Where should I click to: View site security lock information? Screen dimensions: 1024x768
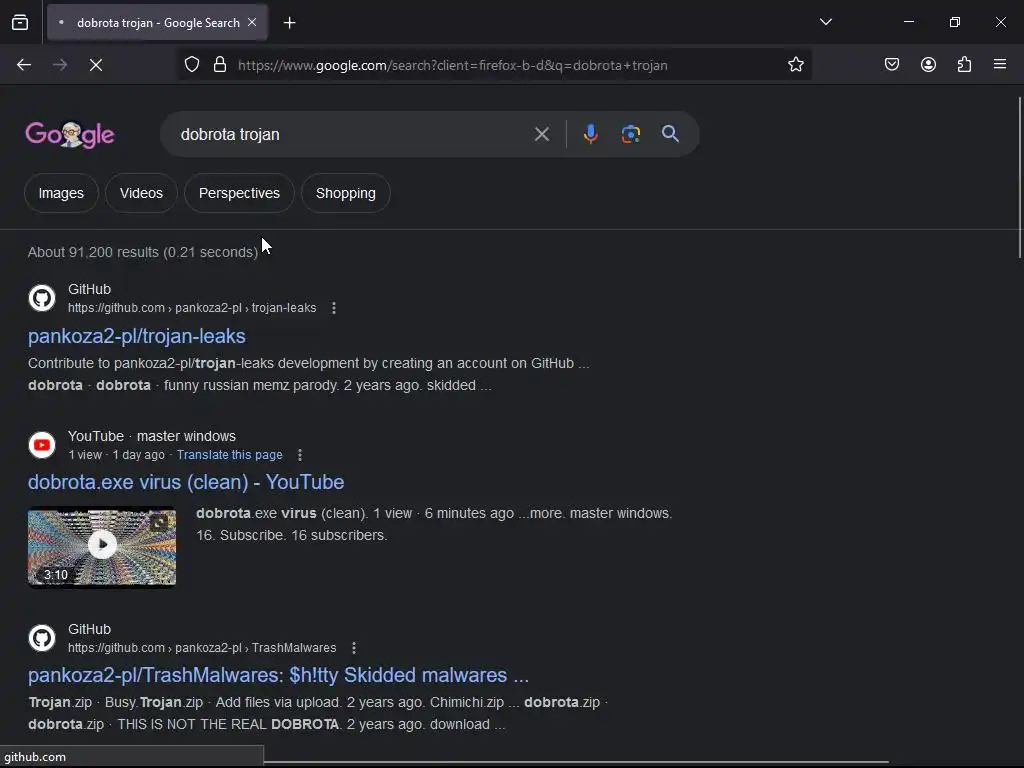[220, 65]
